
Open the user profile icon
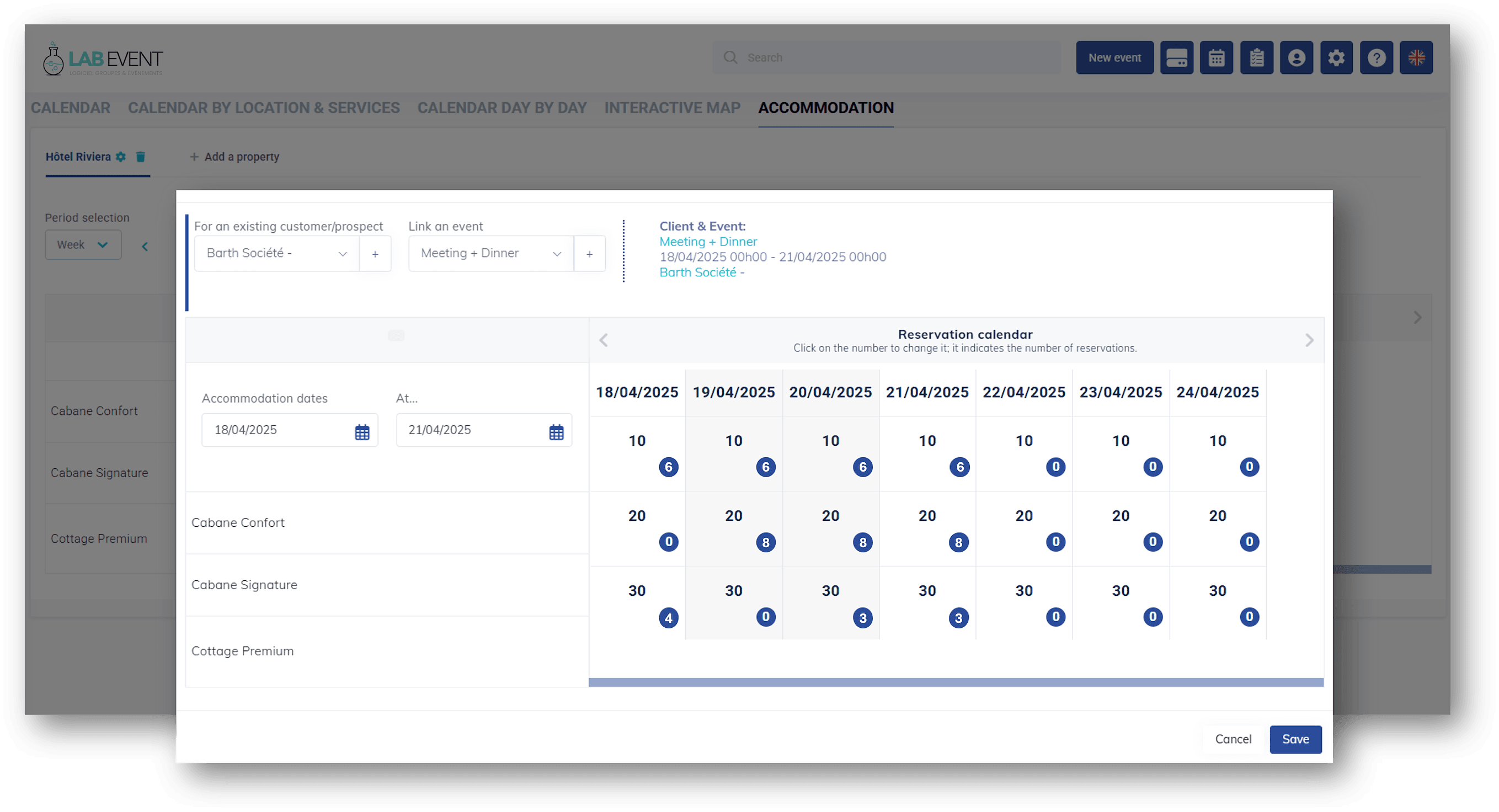point(1296,57)
